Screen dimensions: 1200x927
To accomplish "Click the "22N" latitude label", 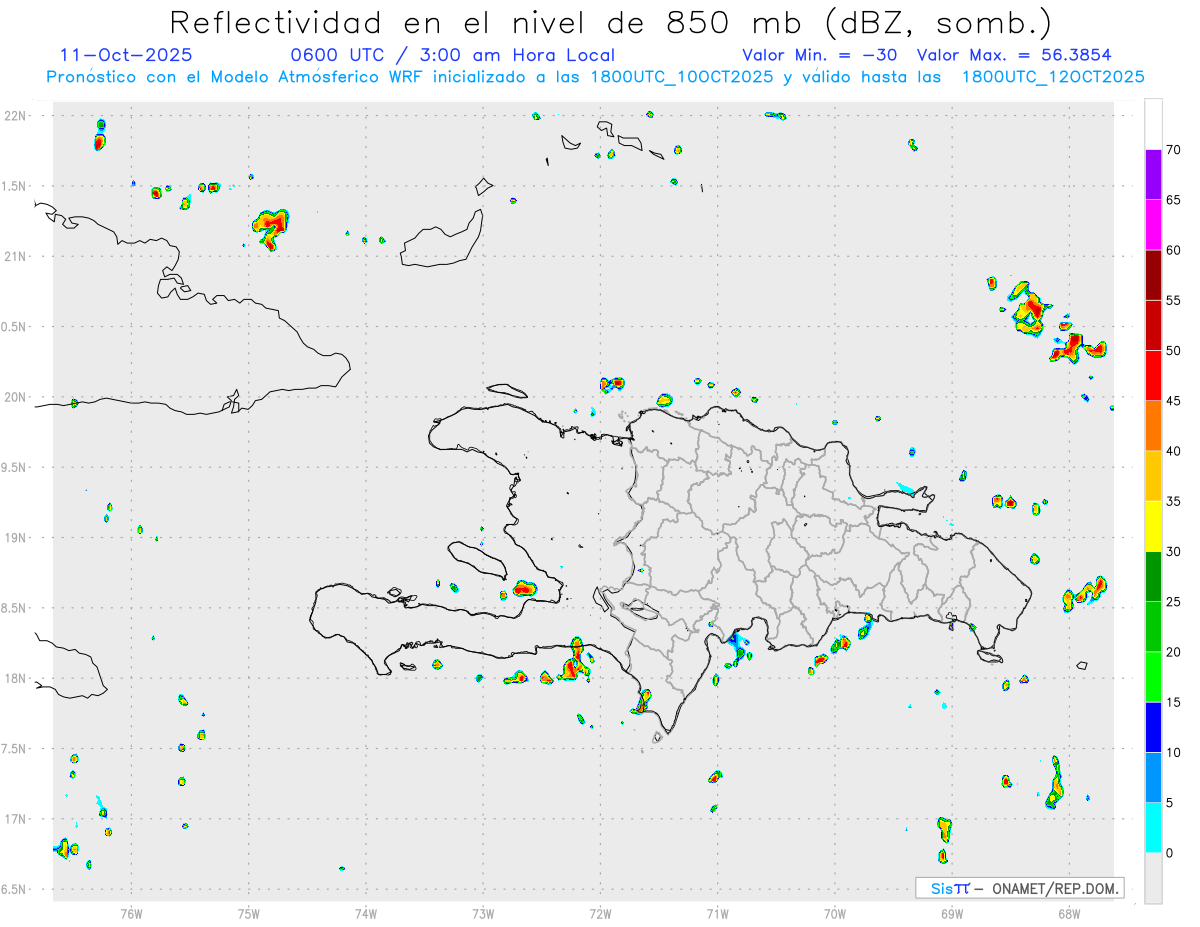I will click(x=16, y=116).
